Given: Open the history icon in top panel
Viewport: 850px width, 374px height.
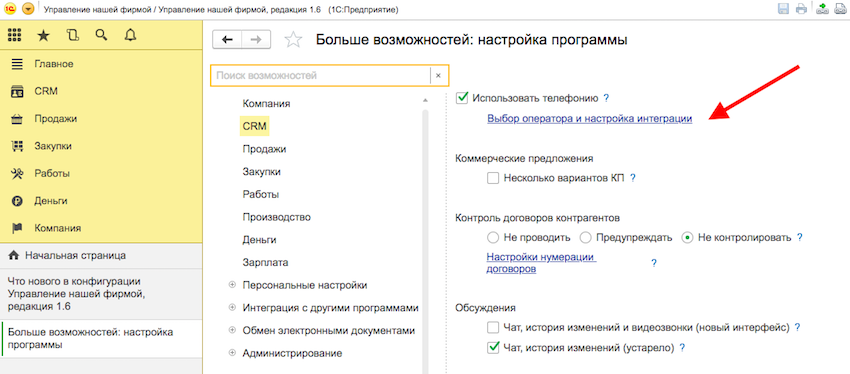Looking at the screenshot, I should point(73,36).
